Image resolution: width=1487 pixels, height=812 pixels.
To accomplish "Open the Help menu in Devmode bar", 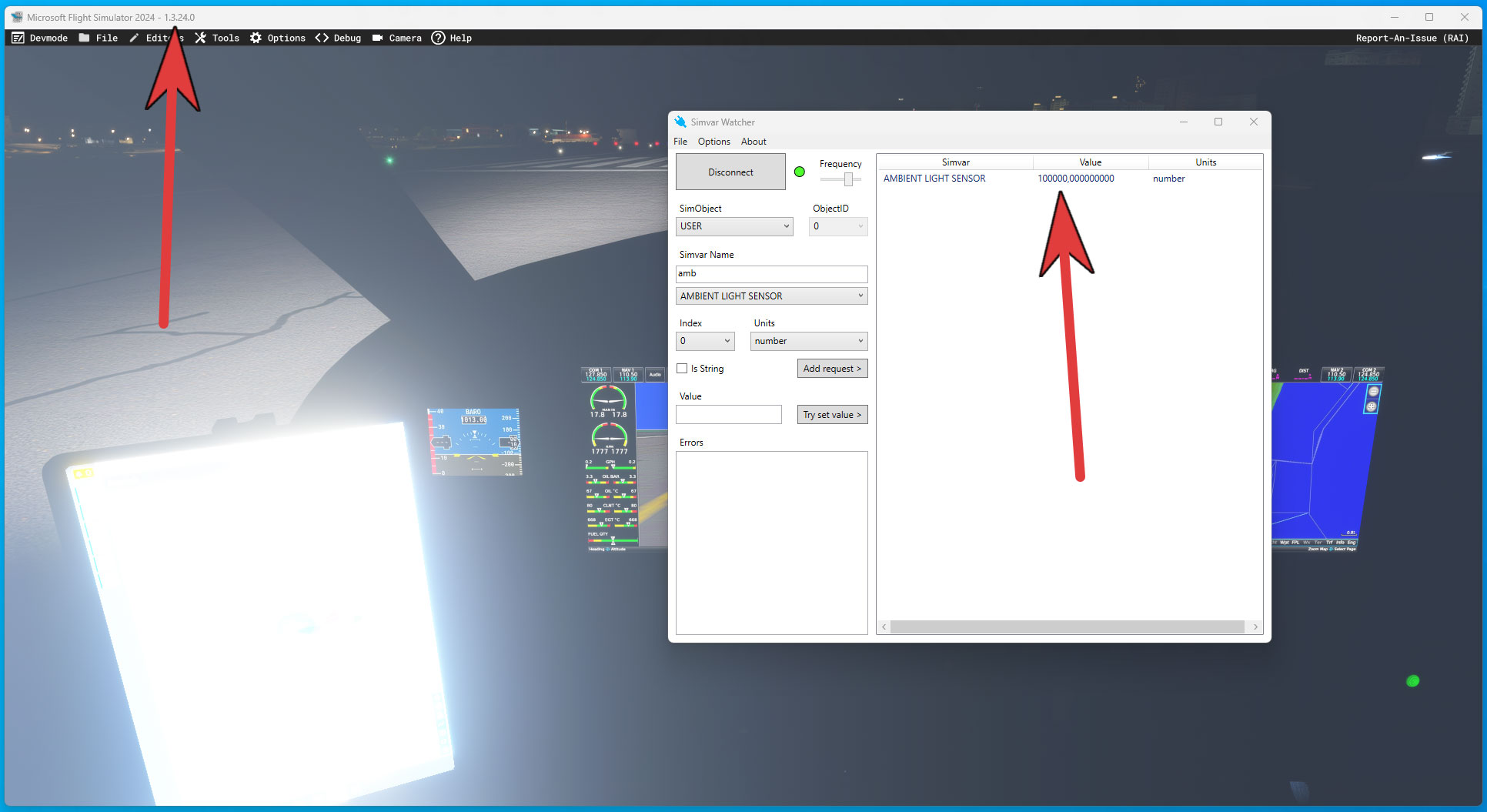I will pos(460,38).
